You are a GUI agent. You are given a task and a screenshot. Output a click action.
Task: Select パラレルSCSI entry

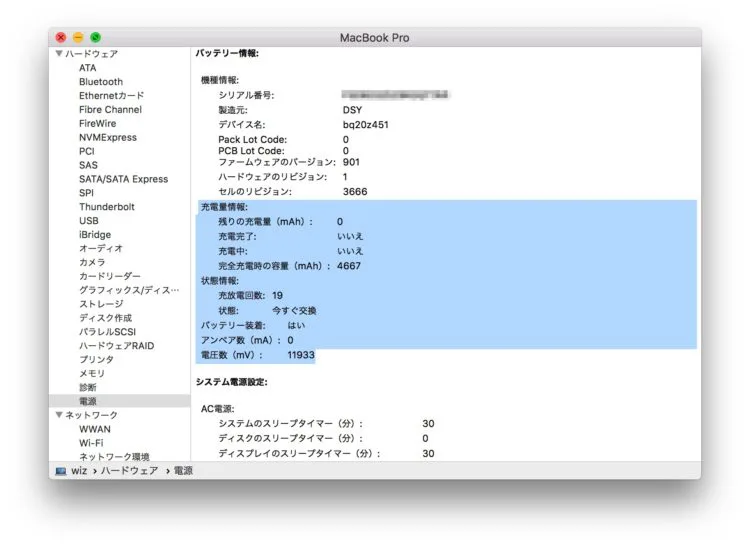point(108,331)
